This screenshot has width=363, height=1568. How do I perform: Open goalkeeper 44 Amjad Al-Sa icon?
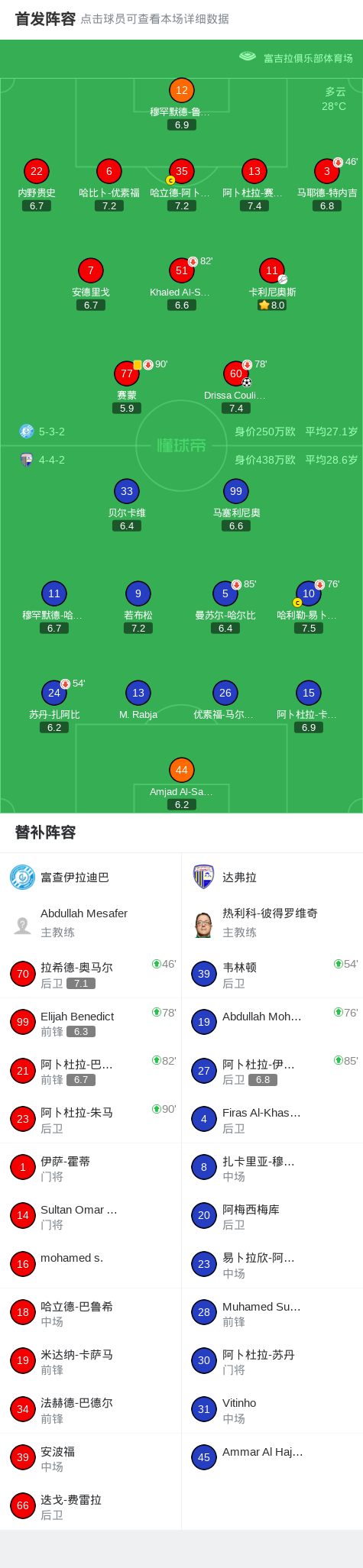(181, 770)
